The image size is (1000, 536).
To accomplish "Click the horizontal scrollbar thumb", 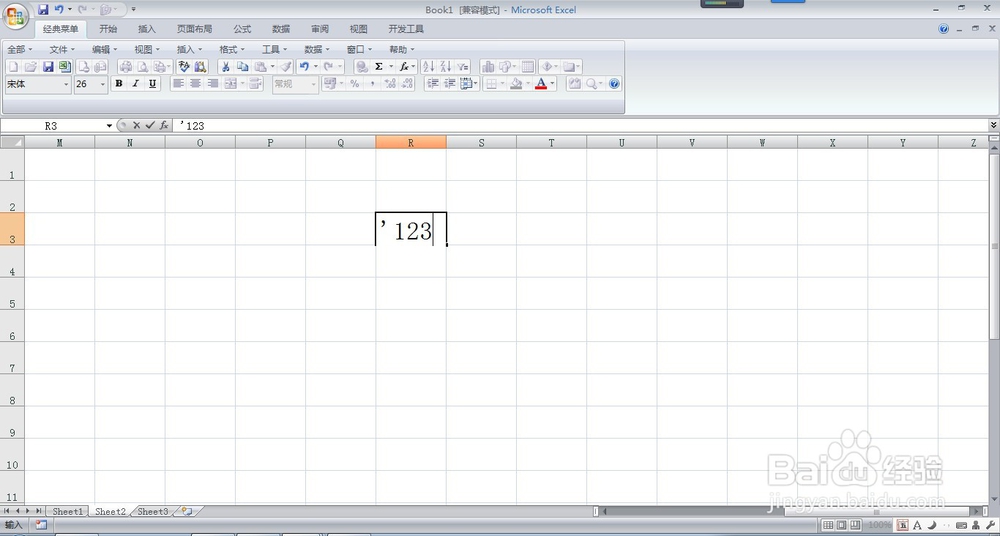I will click(x=876, y=511).
